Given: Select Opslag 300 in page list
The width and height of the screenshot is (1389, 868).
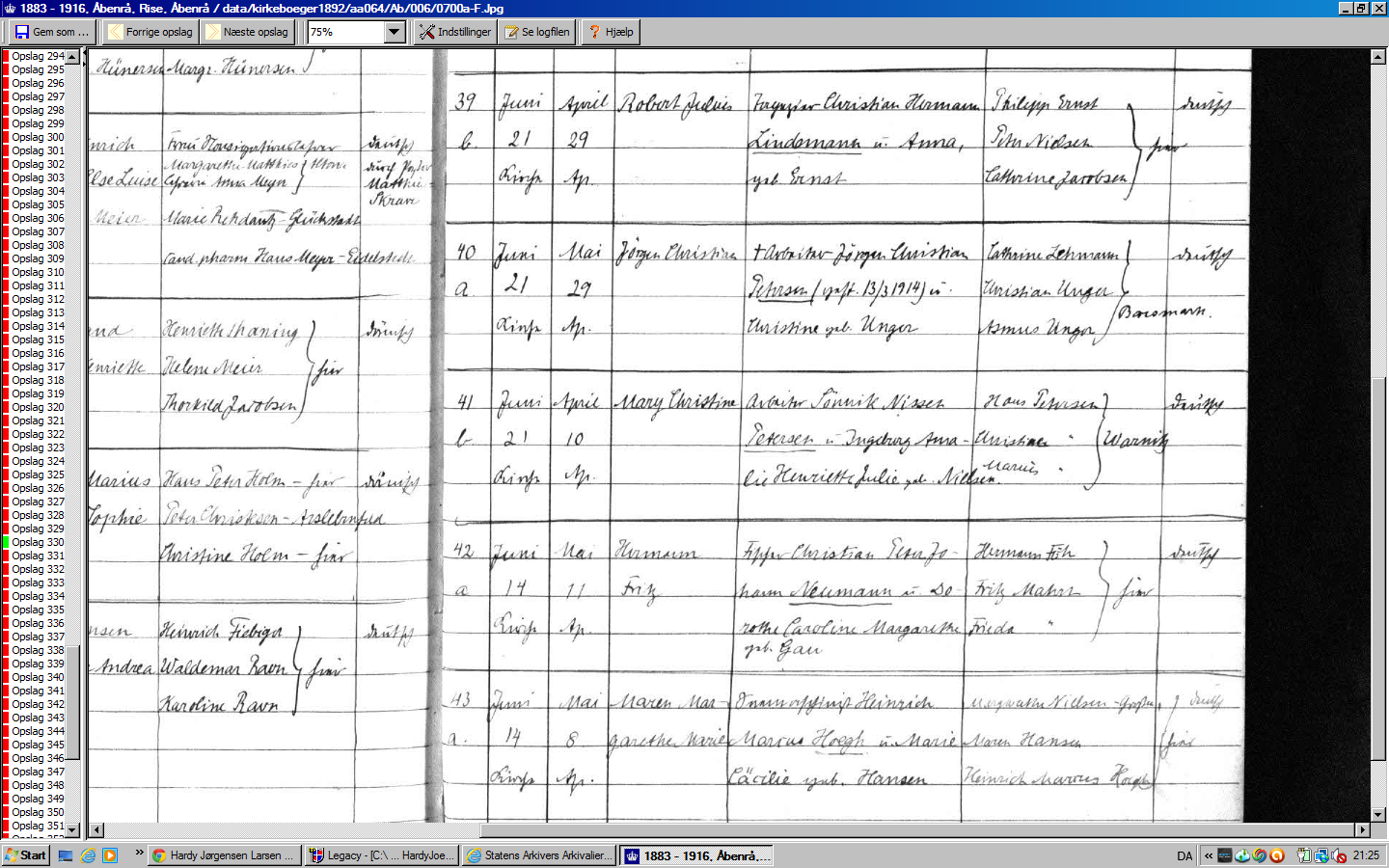Looking at the screenshot, I should coord(39,137).
